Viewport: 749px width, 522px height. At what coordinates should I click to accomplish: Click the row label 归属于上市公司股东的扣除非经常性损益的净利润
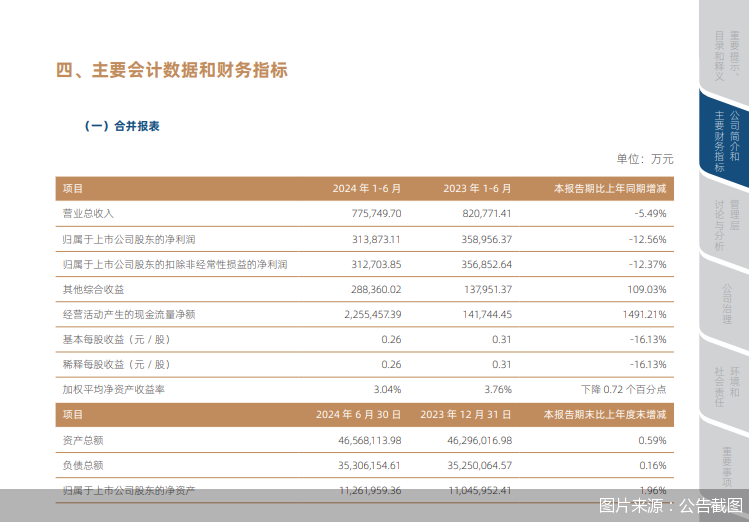175,265
